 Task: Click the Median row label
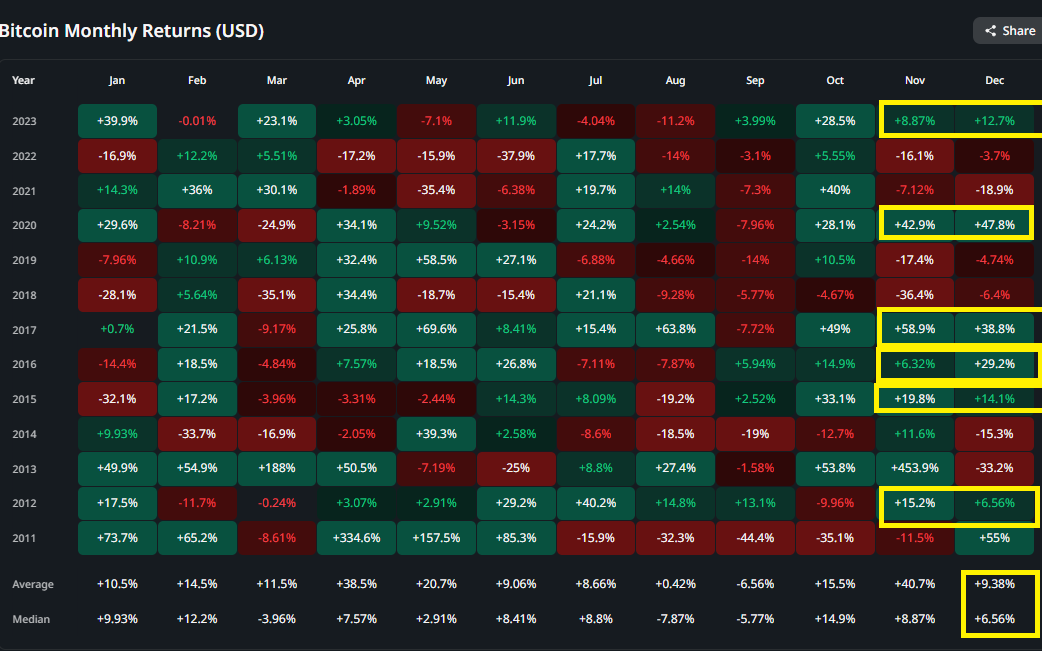31,619
